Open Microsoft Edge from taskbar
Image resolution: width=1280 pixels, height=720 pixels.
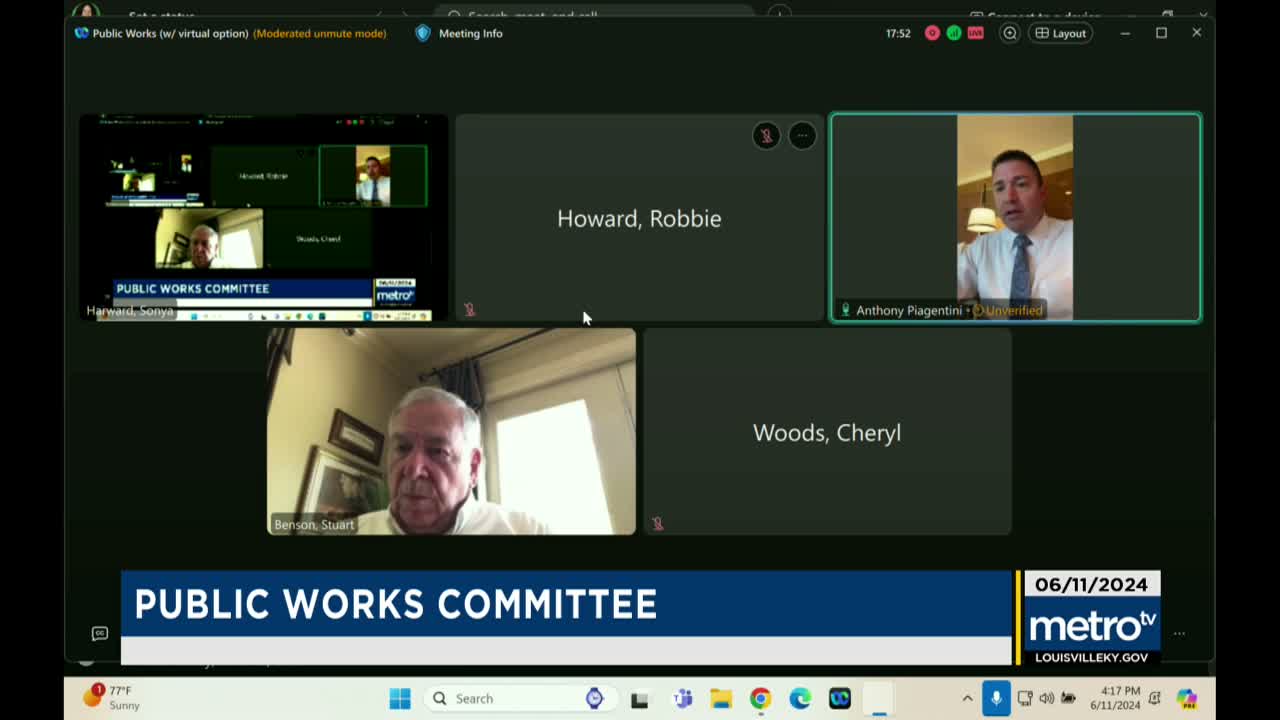point(800,698)
